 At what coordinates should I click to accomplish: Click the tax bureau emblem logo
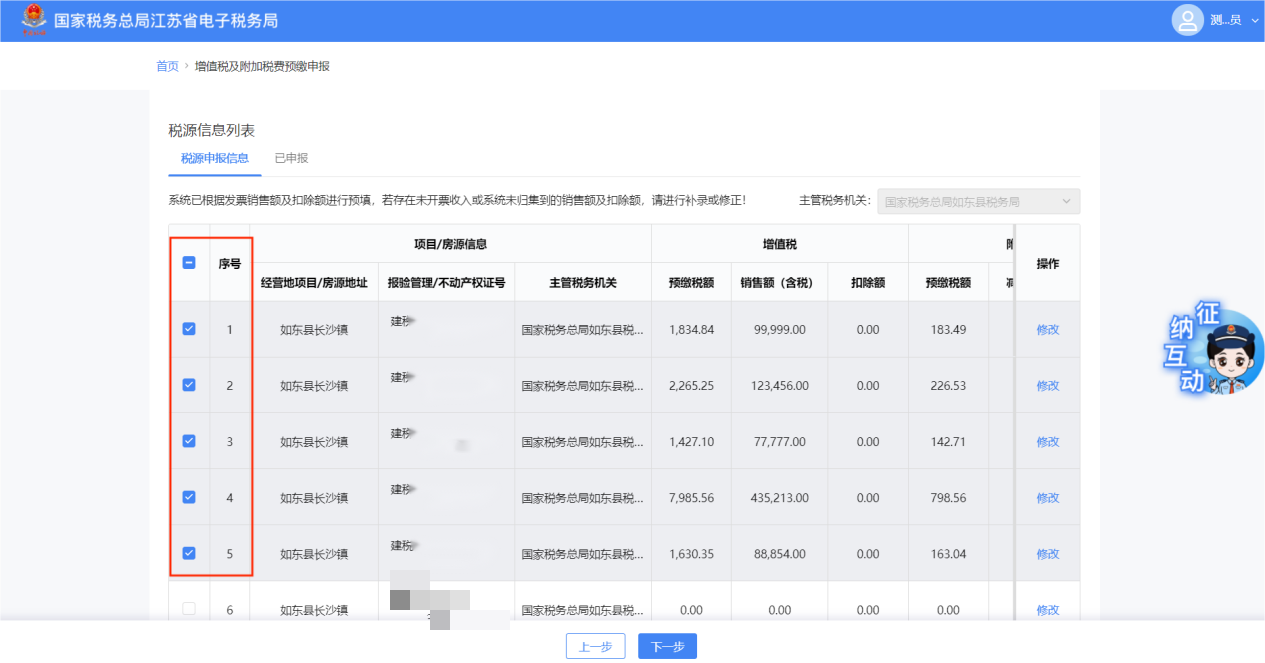[x=34, y=20]
